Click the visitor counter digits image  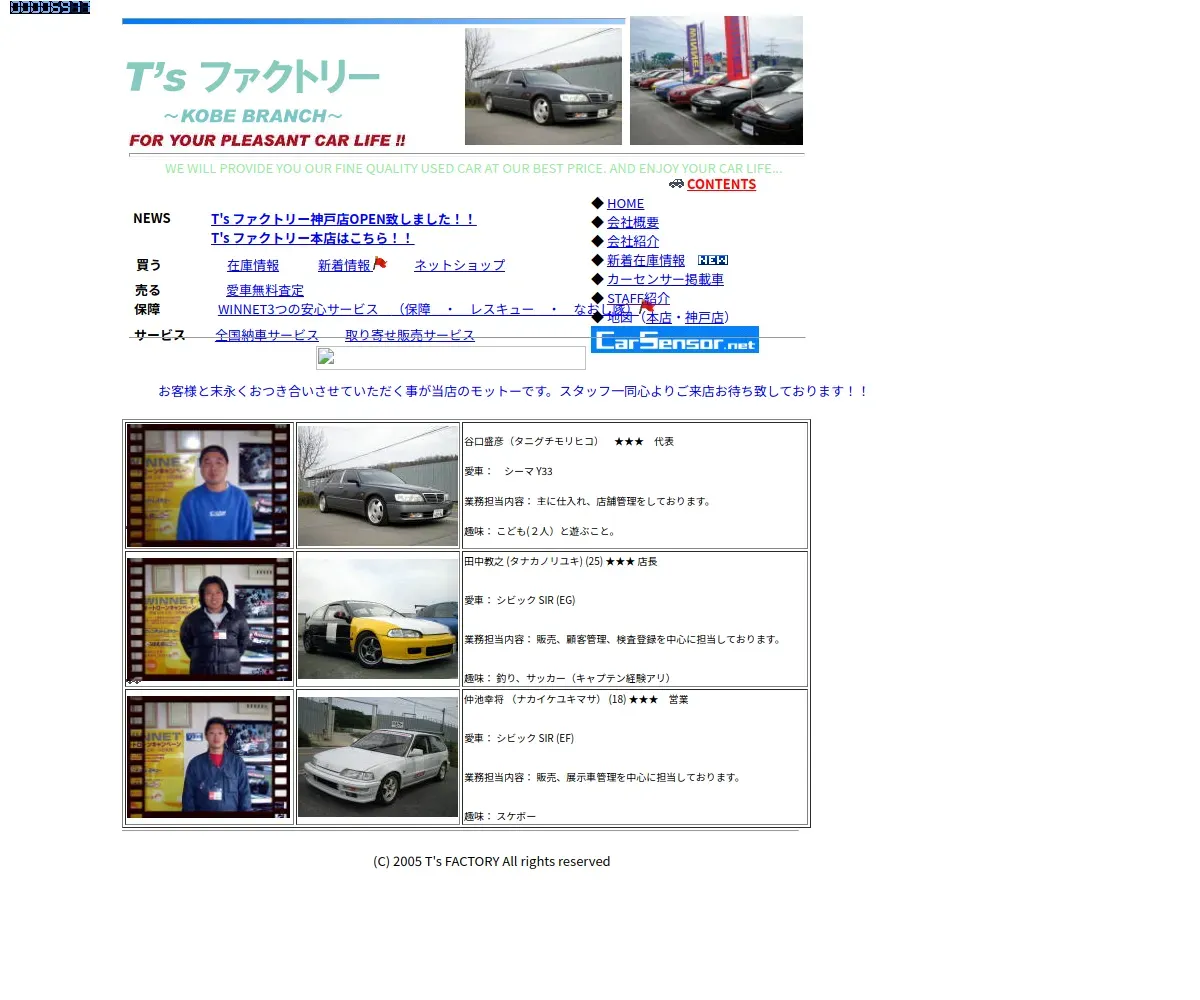click(x=50, y=7)
